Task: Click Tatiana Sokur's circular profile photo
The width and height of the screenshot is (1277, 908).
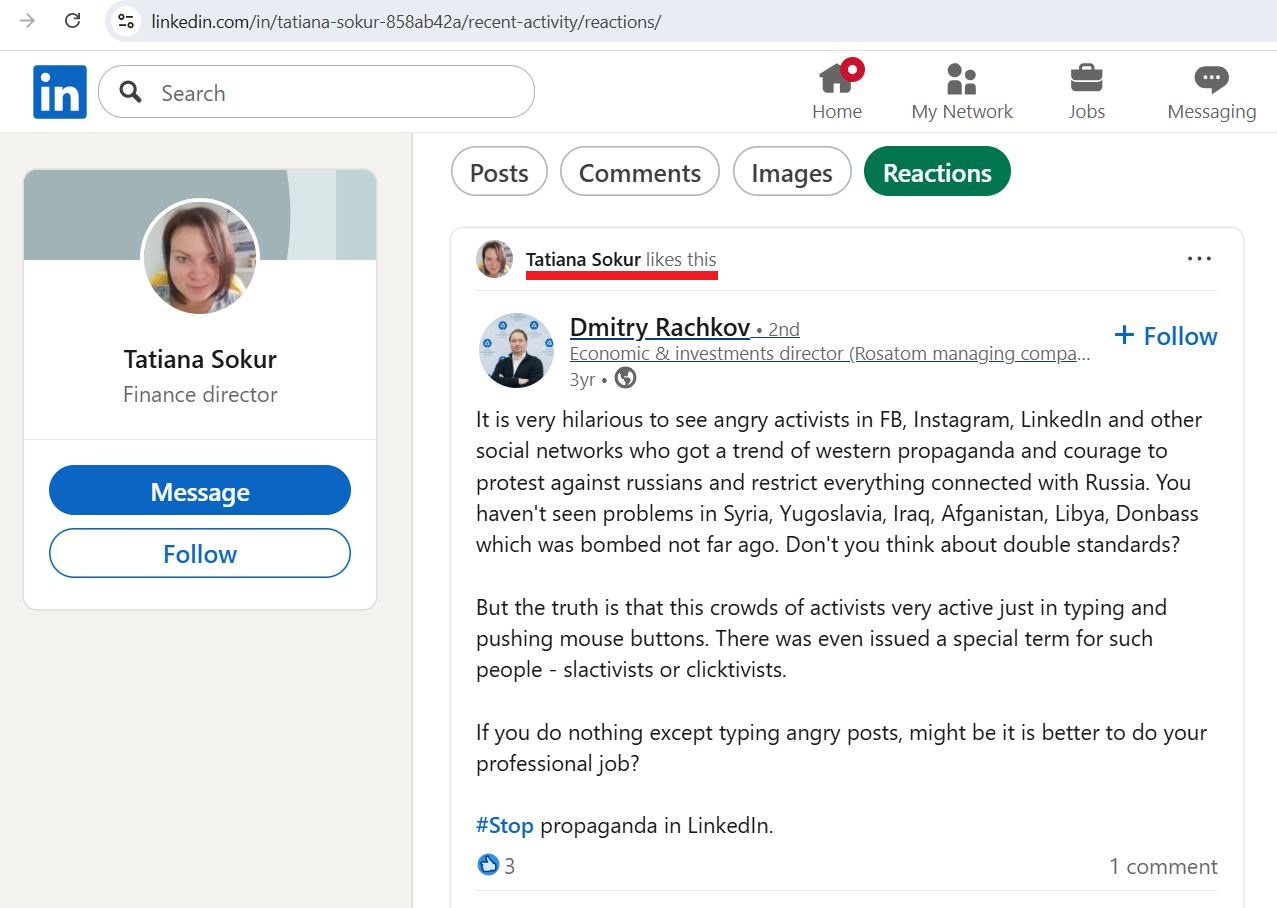Action: point(199,258)
